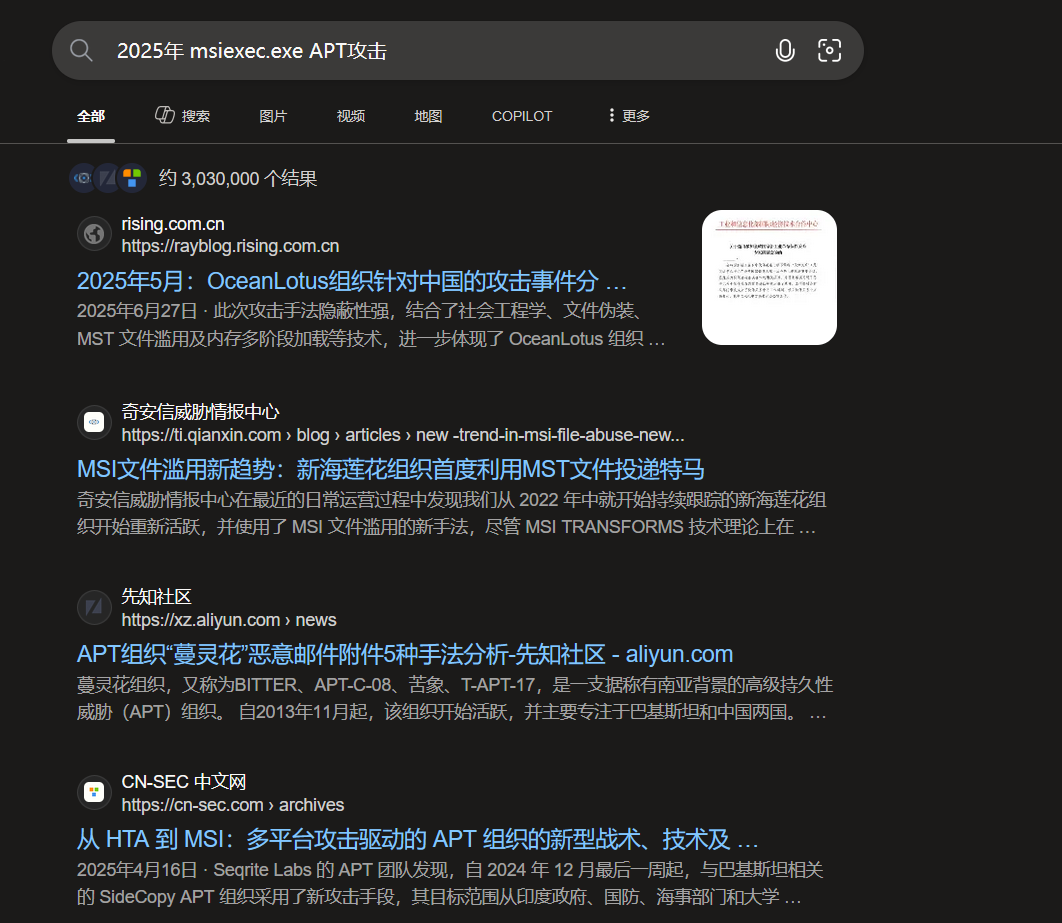Open the 地图 tab
The width and height of the screenshot is (1062, 923).
click(428, 116)
